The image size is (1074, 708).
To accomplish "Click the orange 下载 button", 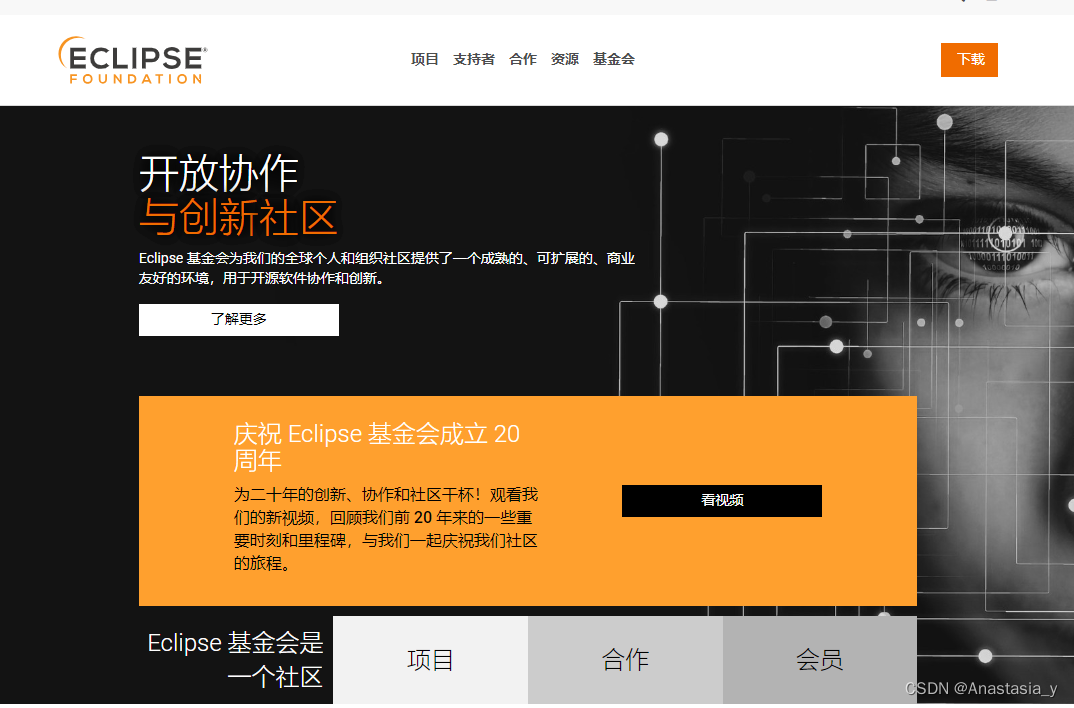I will (969, 60).
